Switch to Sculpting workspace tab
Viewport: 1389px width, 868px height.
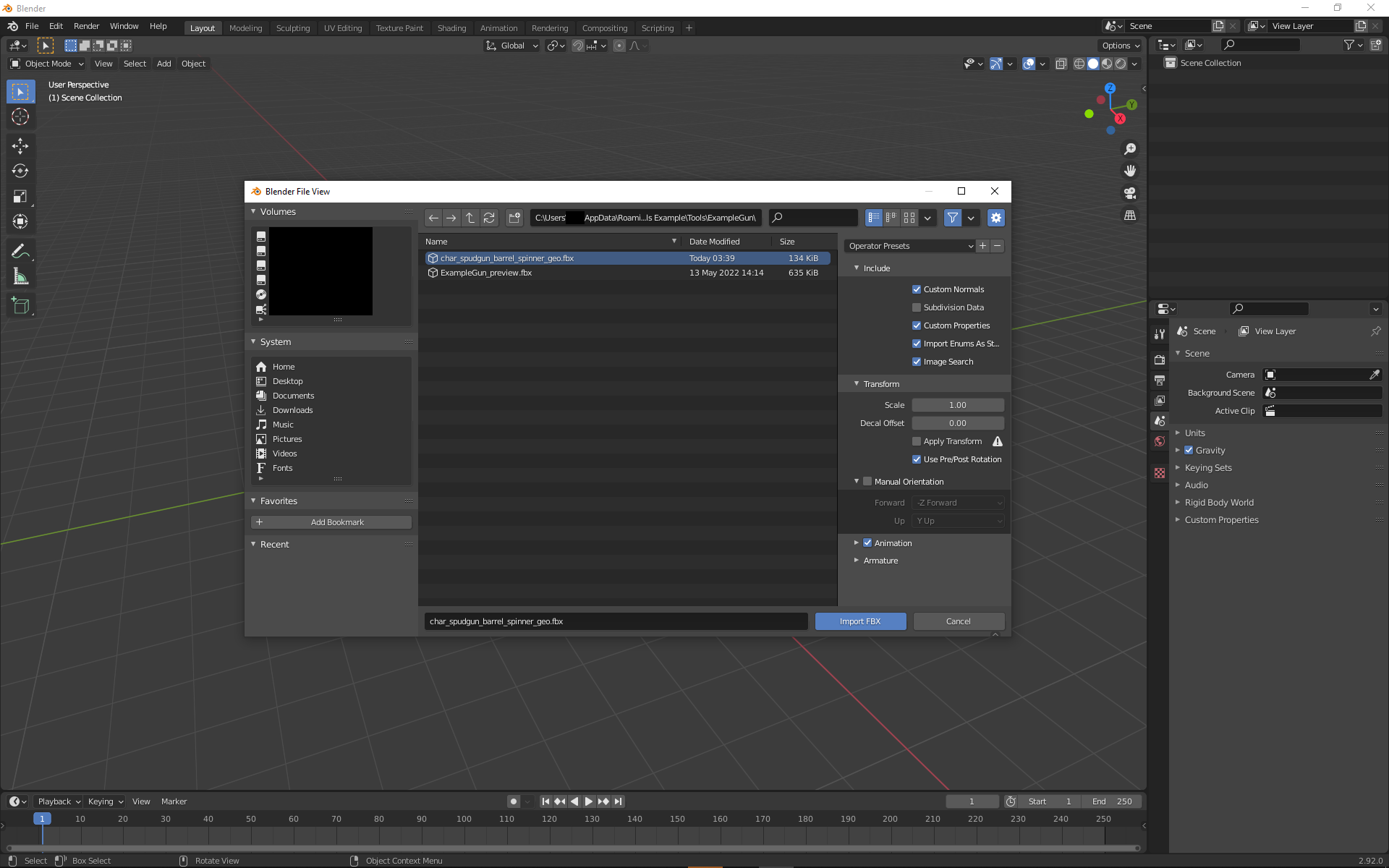click(293, 28)
